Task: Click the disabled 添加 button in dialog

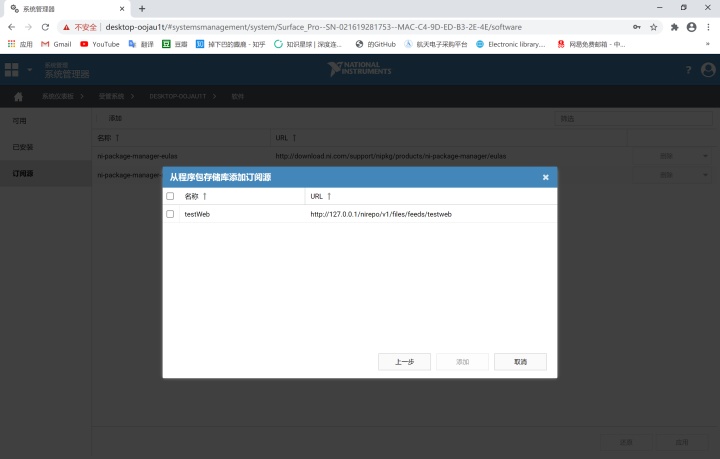Action: pyautogui.click(x=462, y=362)
